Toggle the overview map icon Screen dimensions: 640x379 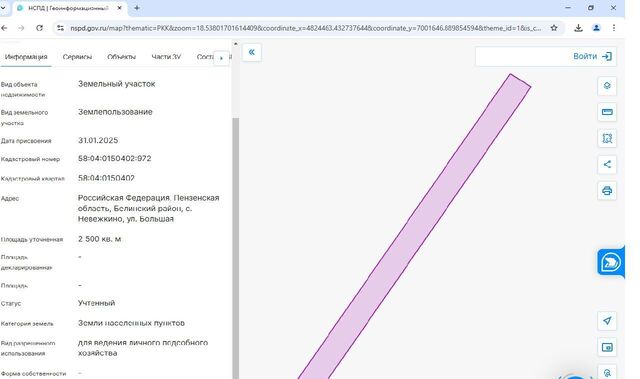click(x=607, y=347)
